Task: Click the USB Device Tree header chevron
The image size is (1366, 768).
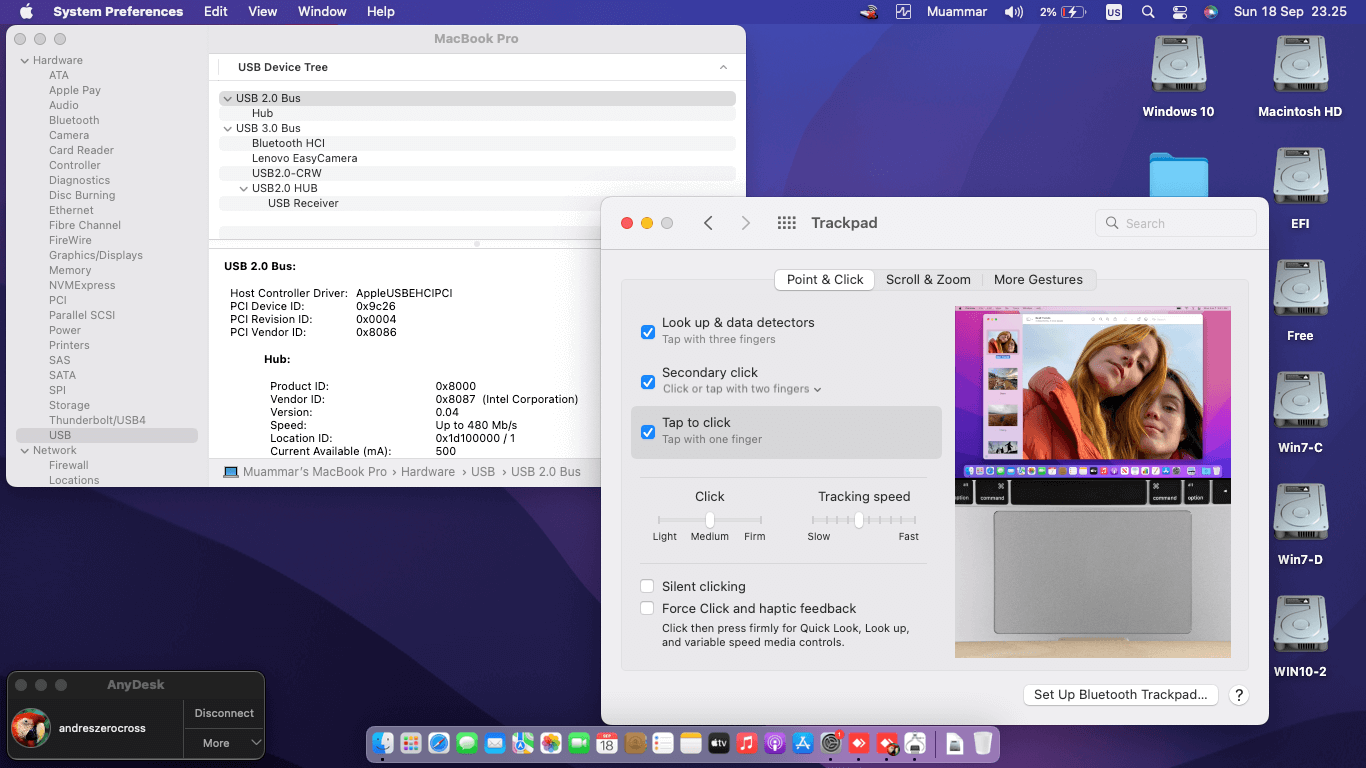Action: tap(723, 67)
